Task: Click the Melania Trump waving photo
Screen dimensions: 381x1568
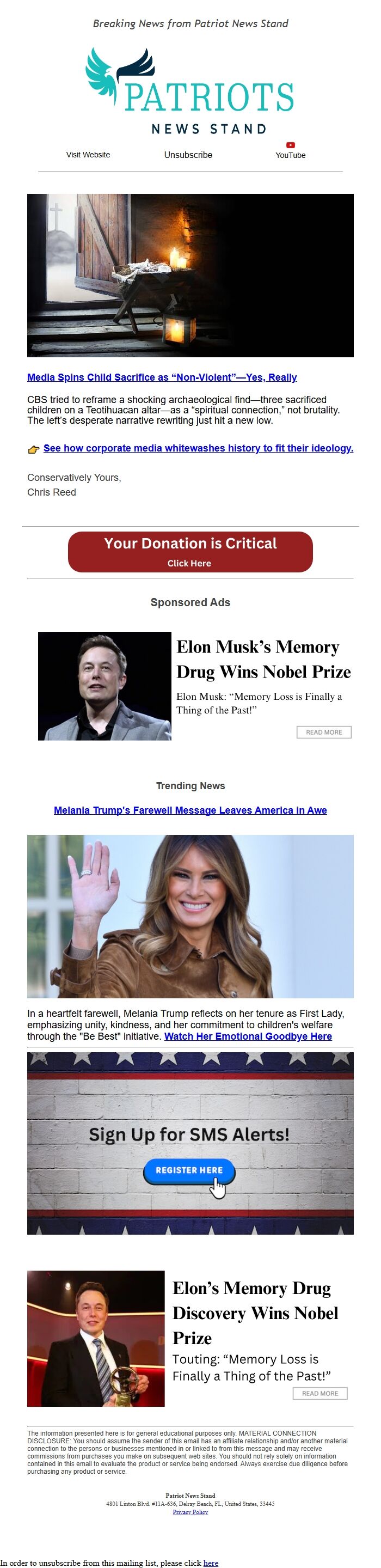Action: click(x=190, y=916)
